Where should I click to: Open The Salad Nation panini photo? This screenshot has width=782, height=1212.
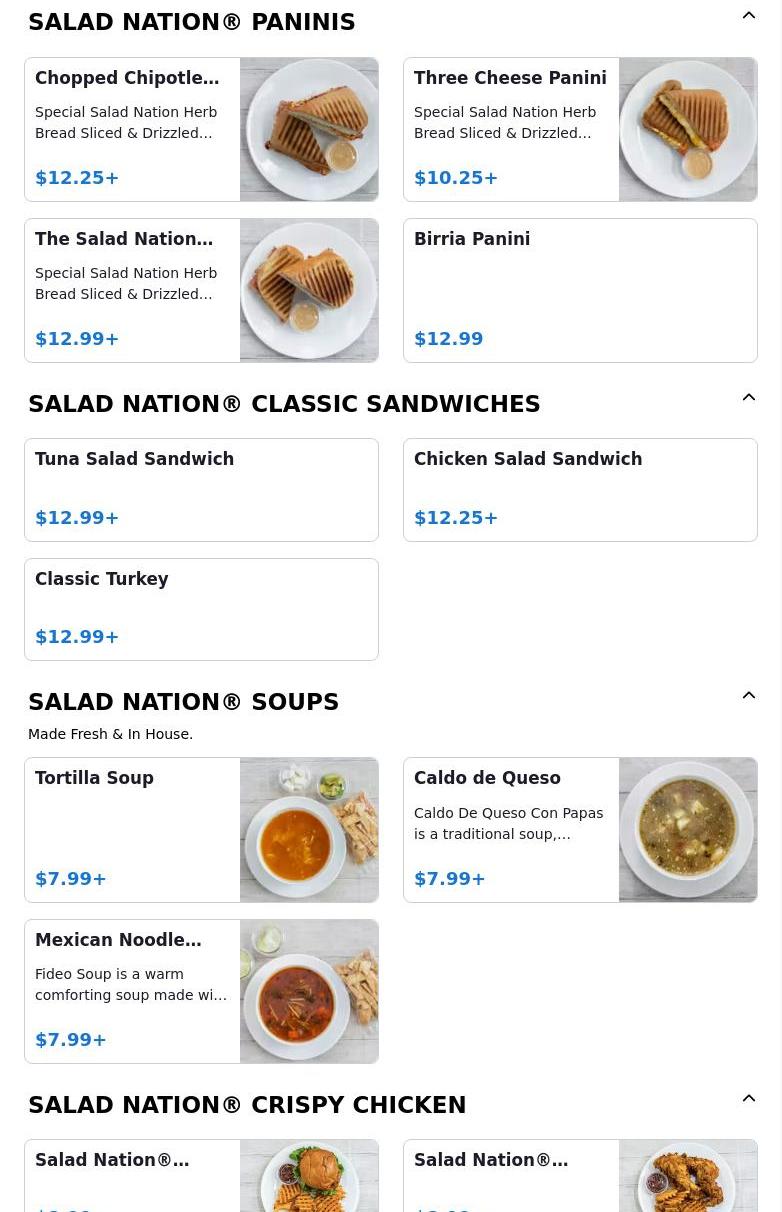point(309,290)
